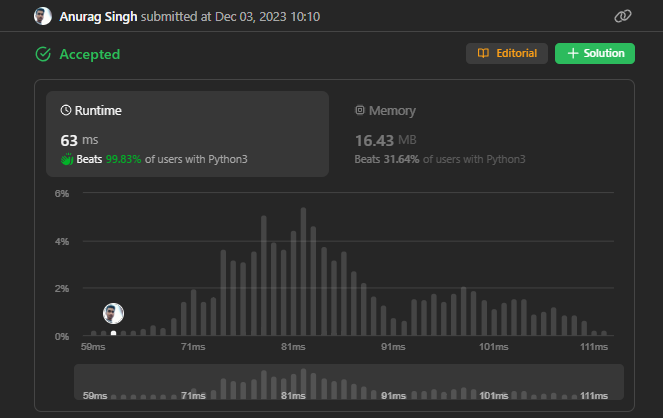Click the green Accepted checkmark icon
This screenshot has width=663, height=418.
click(x=43, y=54)
